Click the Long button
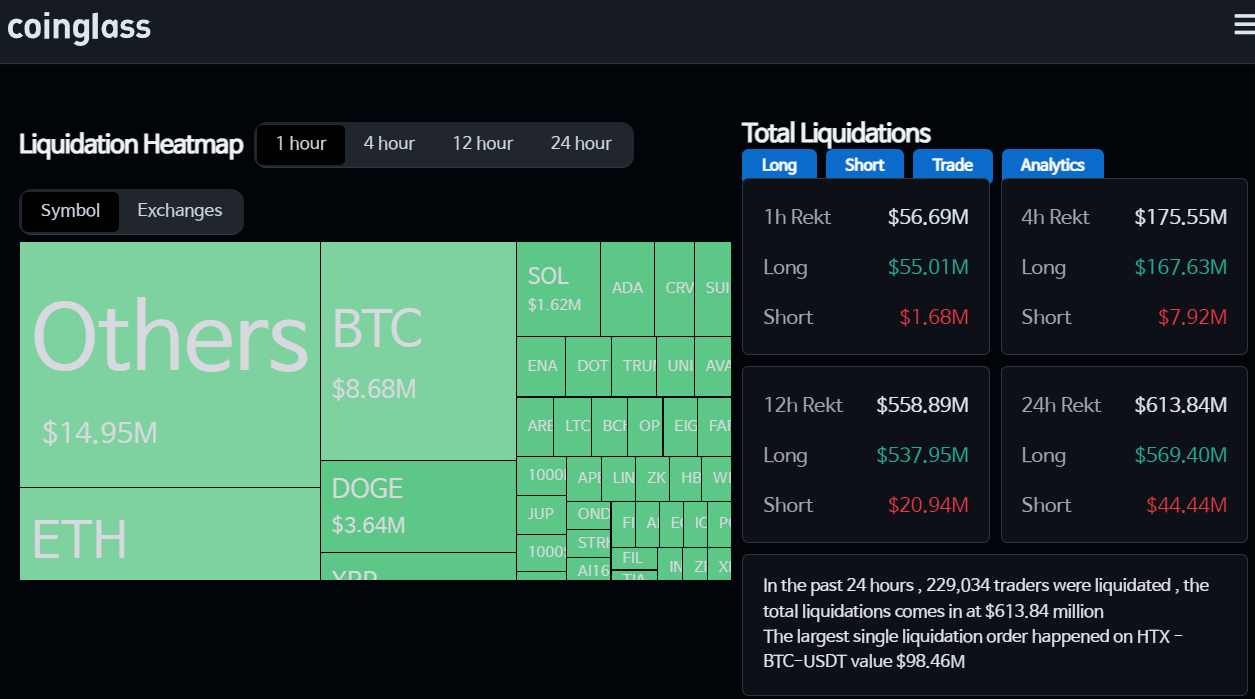The height and width of the screenshot is (699, 1255). point(779,165)
